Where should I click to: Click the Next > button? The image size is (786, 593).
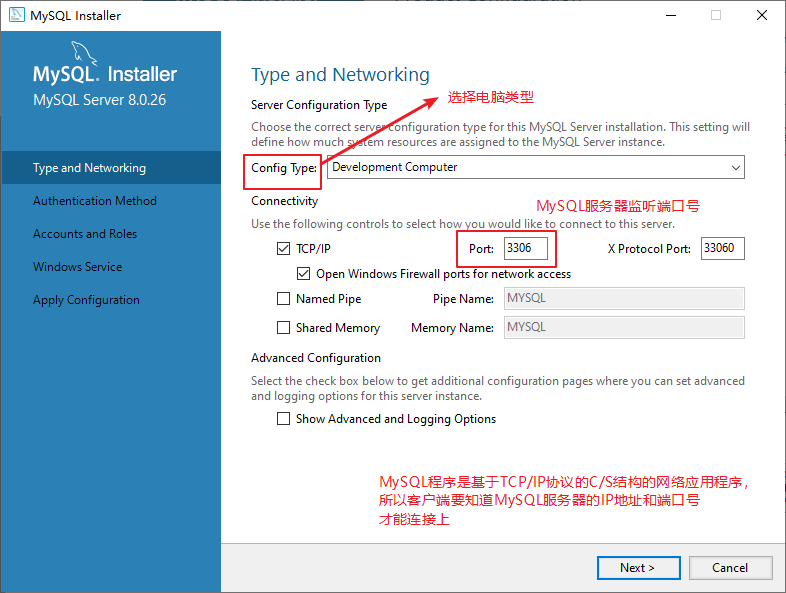(639, 568)
